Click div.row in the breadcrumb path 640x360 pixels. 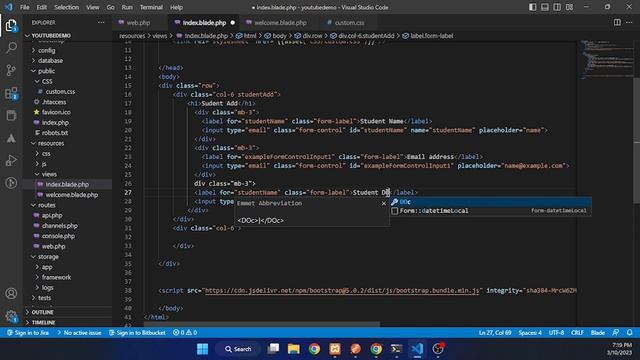pyautogui.click(x=312, y=36)
